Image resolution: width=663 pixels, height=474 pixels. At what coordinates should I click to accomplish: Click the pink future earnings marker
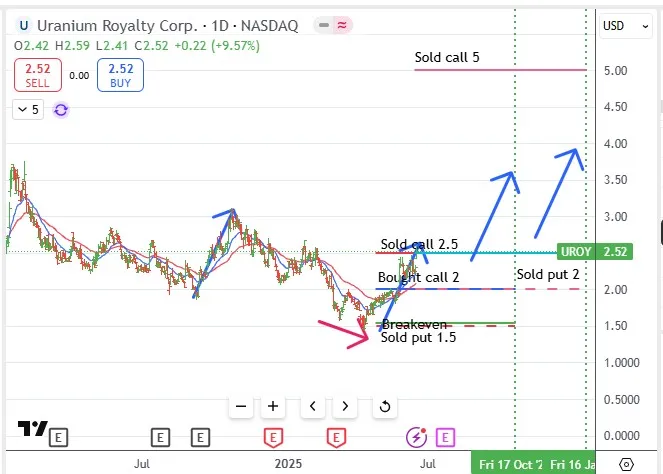tap(445, 438)
